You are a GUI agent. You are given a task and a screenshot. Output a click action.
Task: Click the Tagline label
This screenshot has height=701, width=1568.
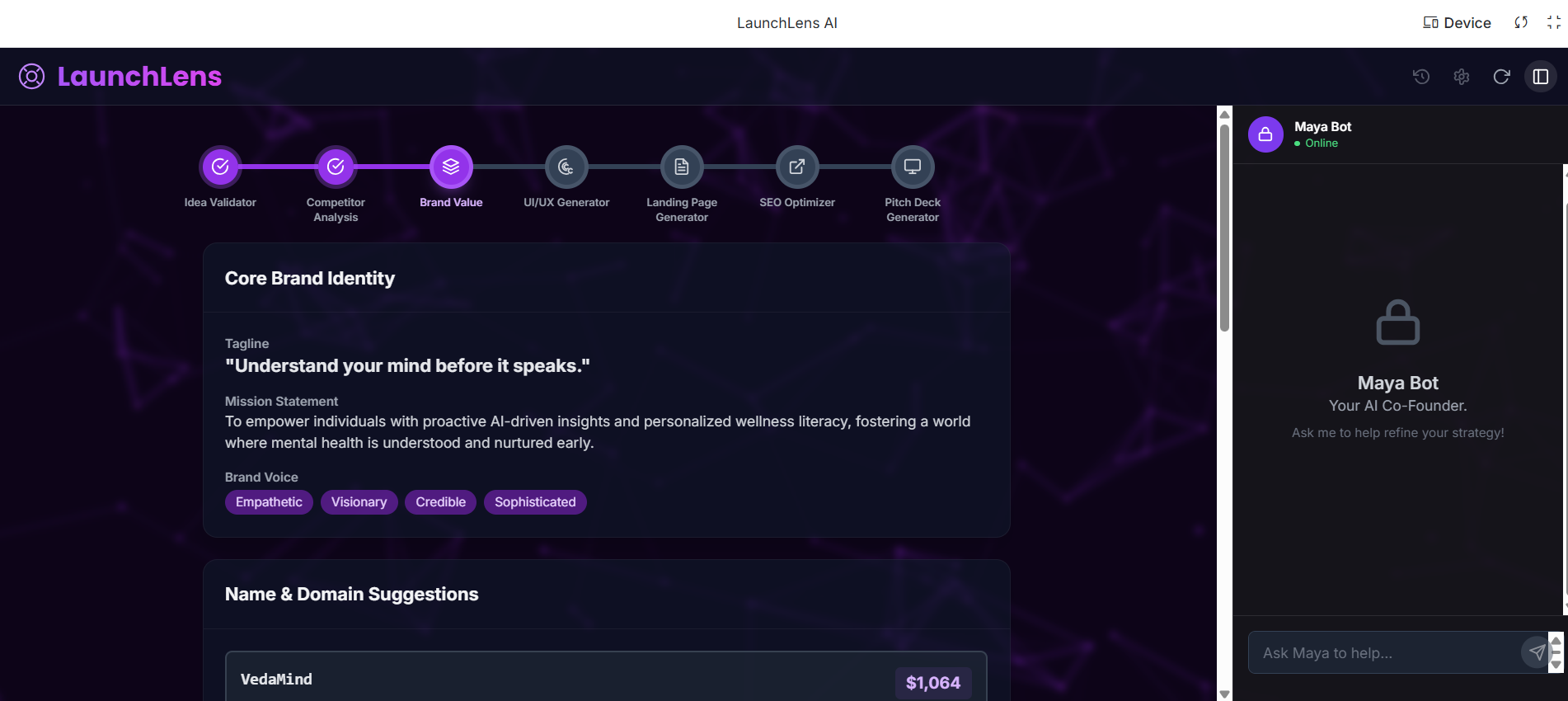[246, 344]
